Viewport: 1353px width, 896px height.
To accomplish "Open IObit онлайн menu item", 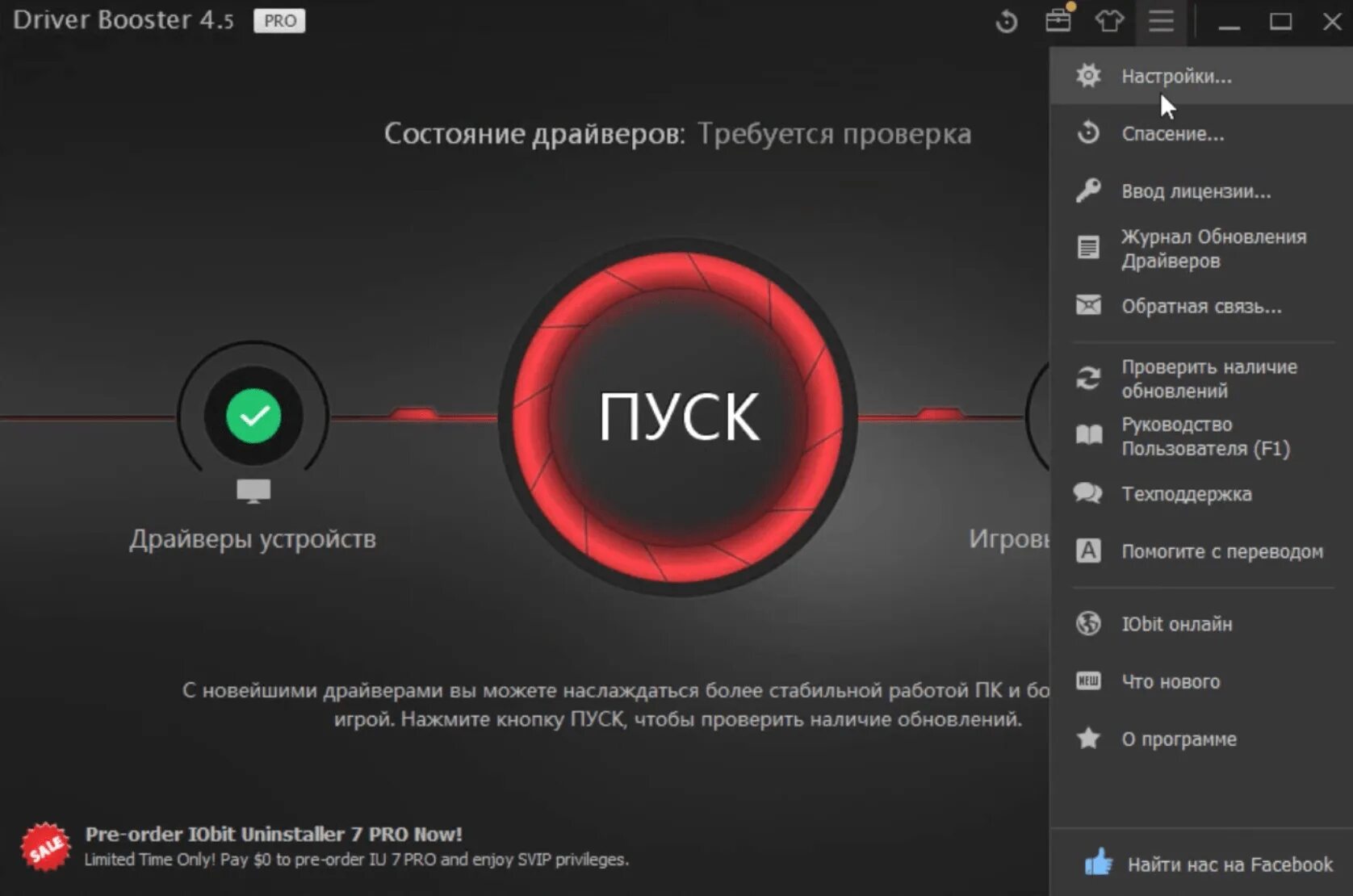I will 1201,623.
